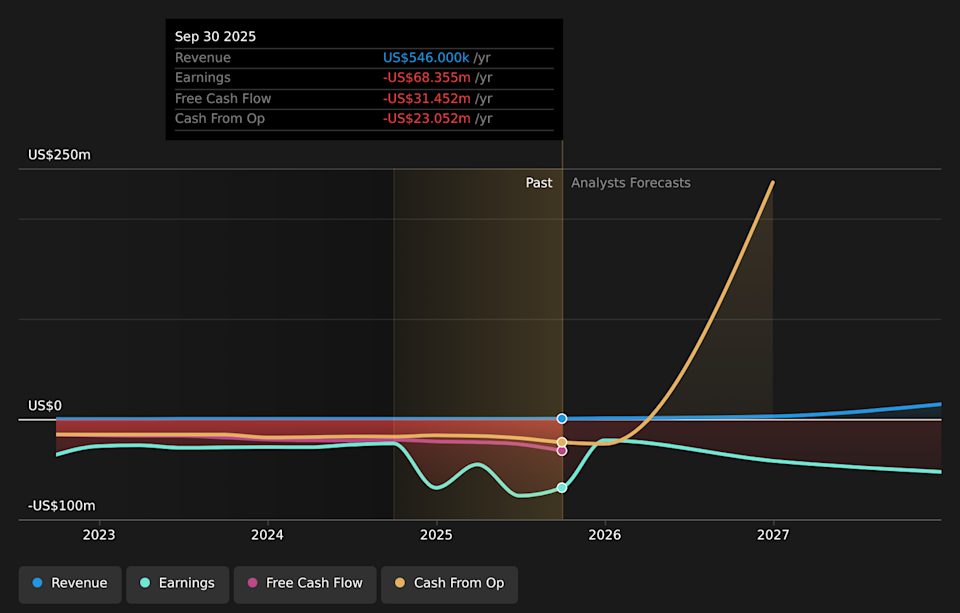960x613 pixels.
Task: Click the blue Revenue data point marker
Action: [x=562, y=419]
